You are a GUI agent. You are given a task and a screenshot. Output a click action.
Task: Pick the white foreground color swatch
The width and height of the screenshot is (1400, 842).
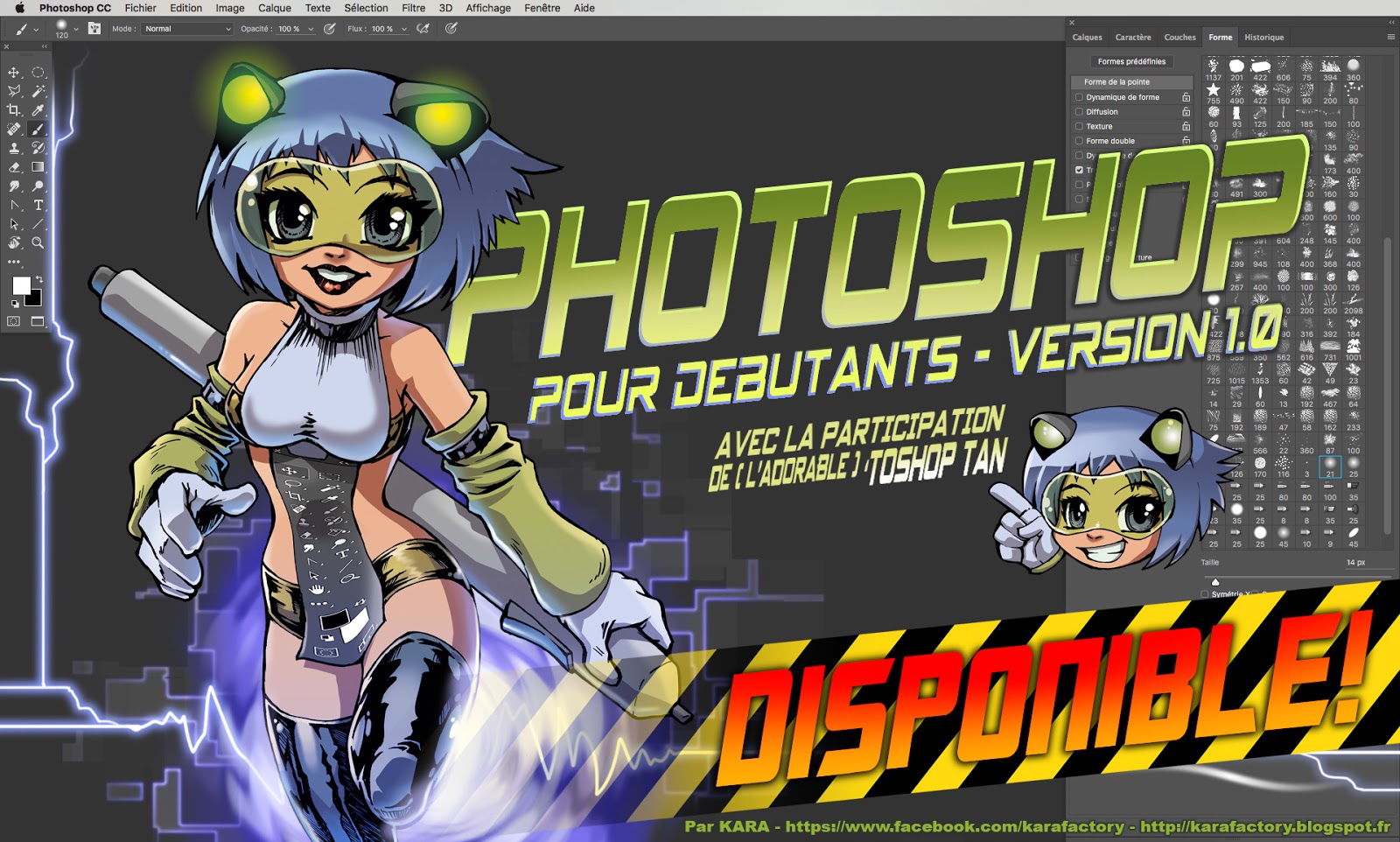21,285
